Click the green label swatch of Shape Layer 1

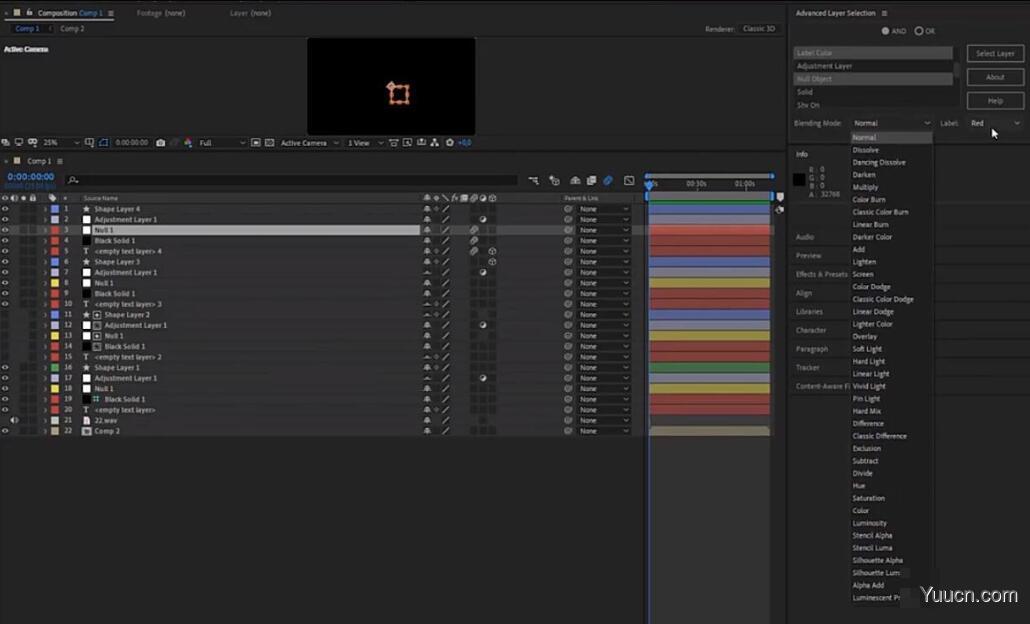(55, 368)
